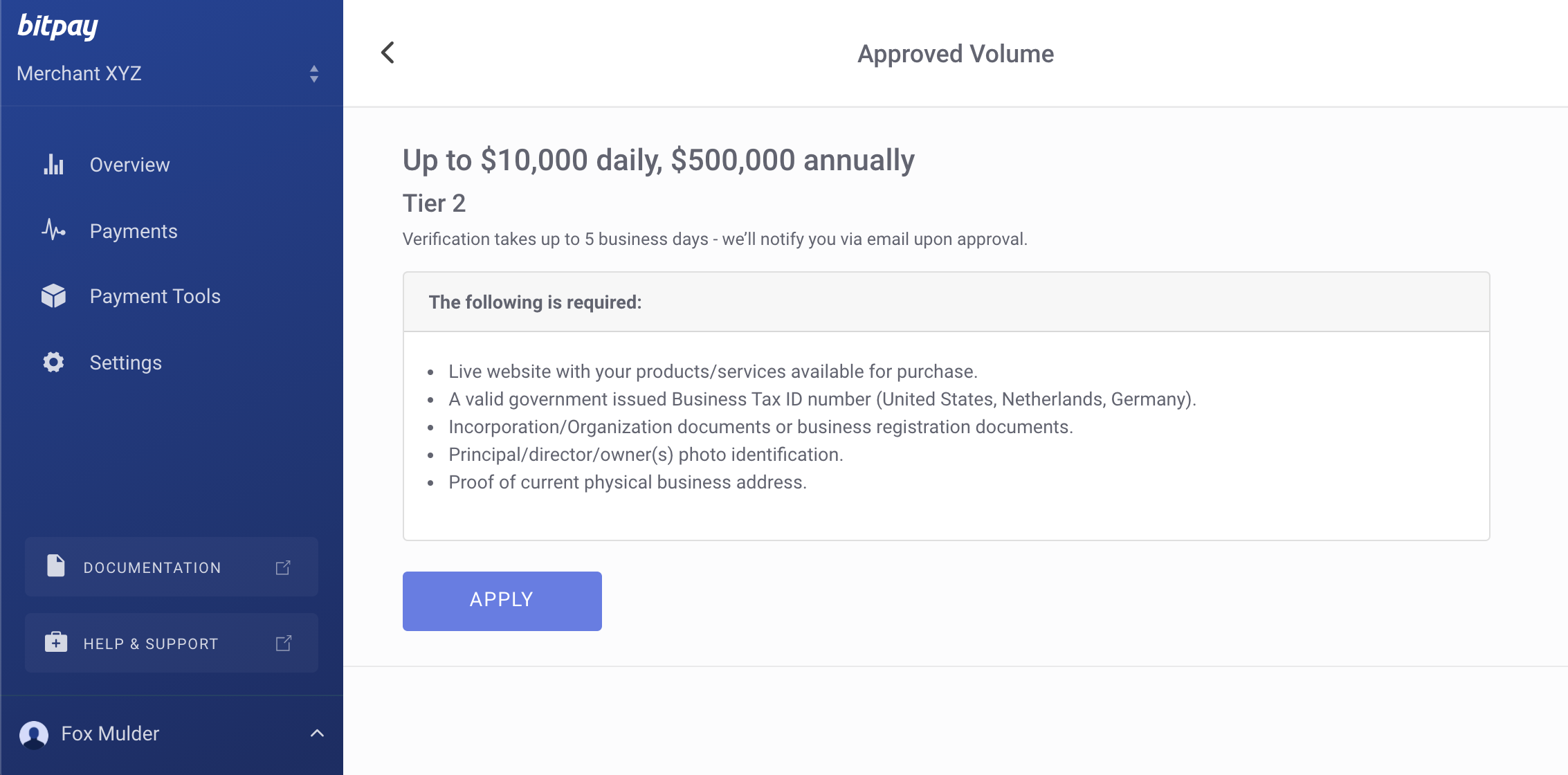Click the Settings gear icon
Screen dimensions: 1568x775
click(x=53, y=362)
